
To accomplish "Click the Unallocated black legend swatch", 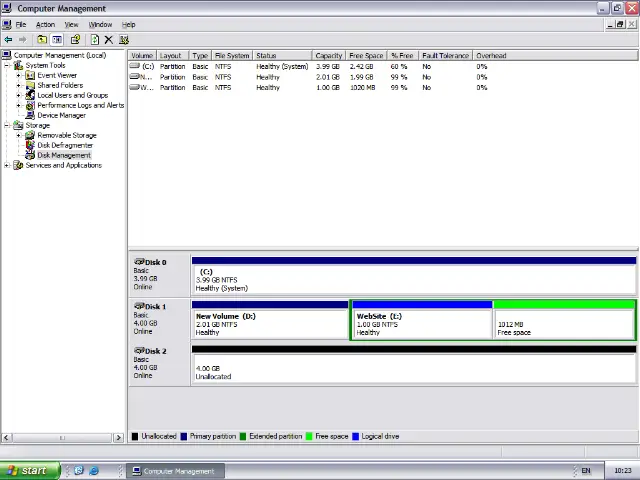I will coord(135,436).
